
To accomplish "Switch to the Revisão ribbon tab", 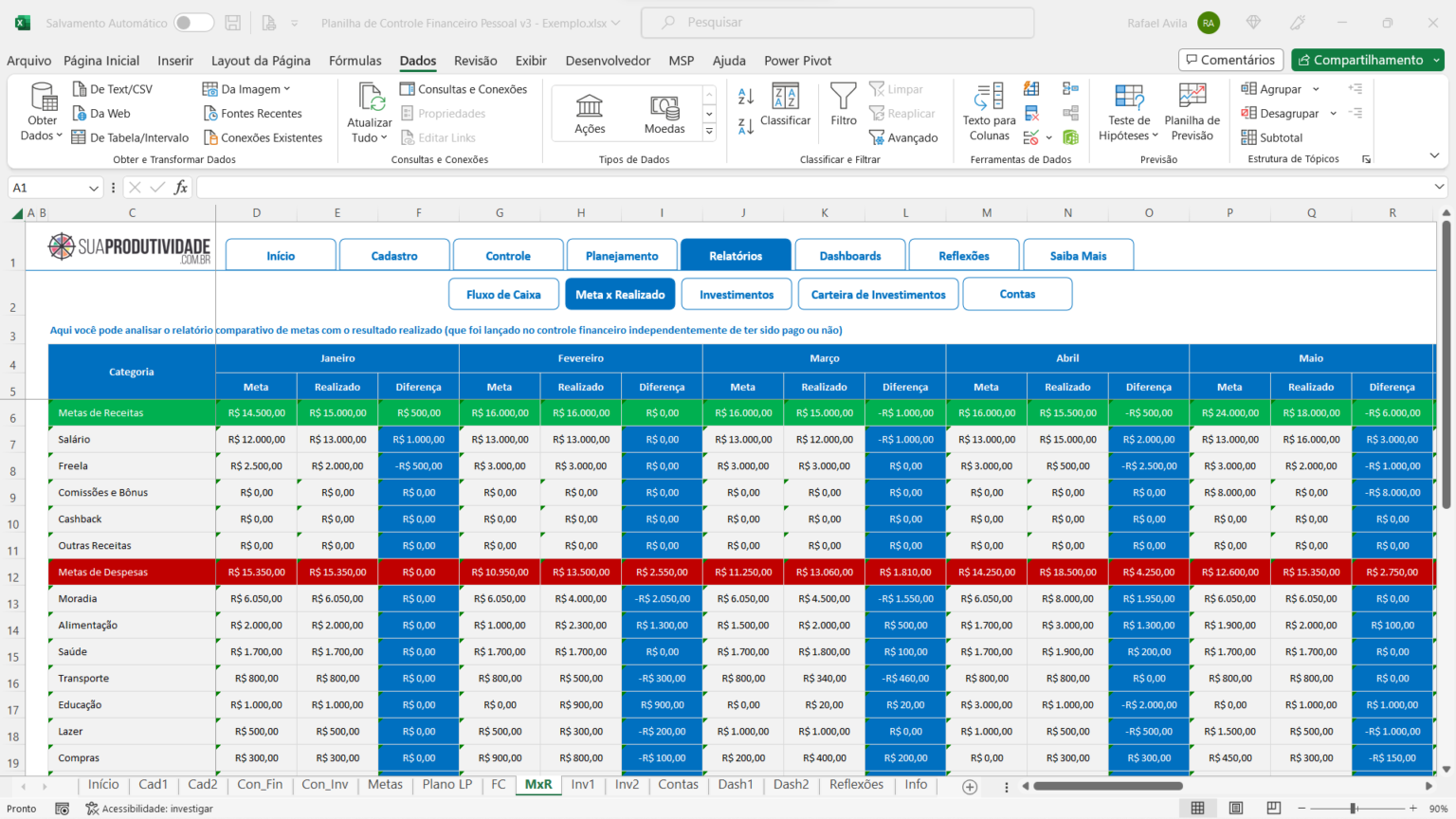I will [475, 61].
